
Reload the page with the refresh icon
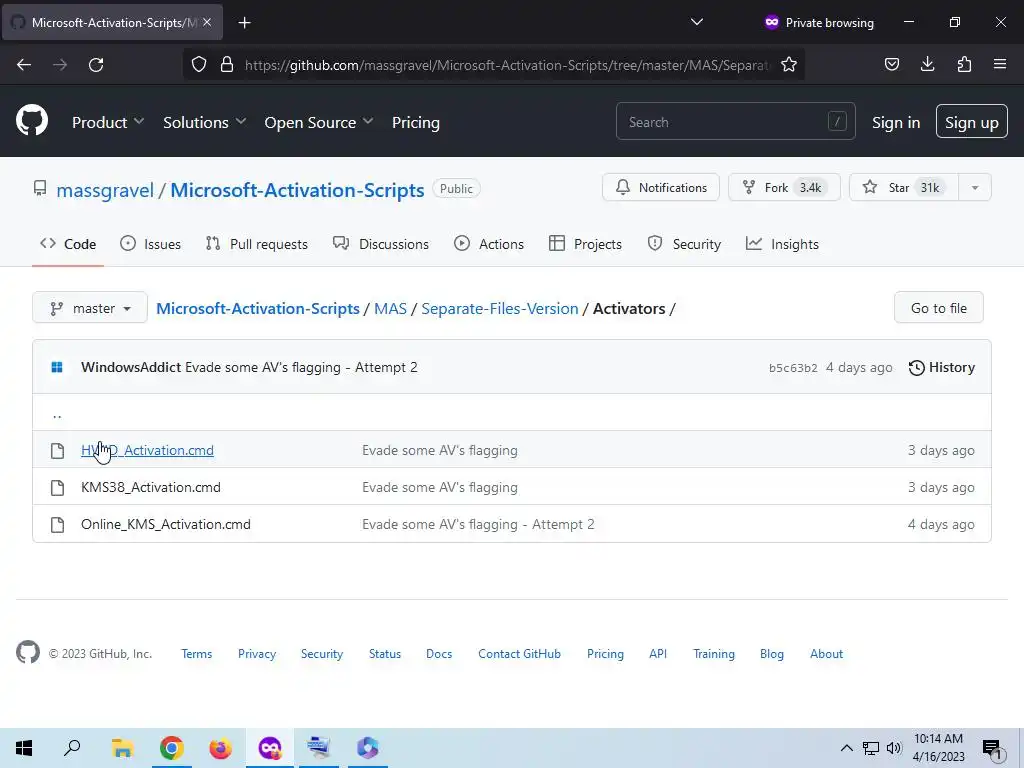click(x=96, y=65)
